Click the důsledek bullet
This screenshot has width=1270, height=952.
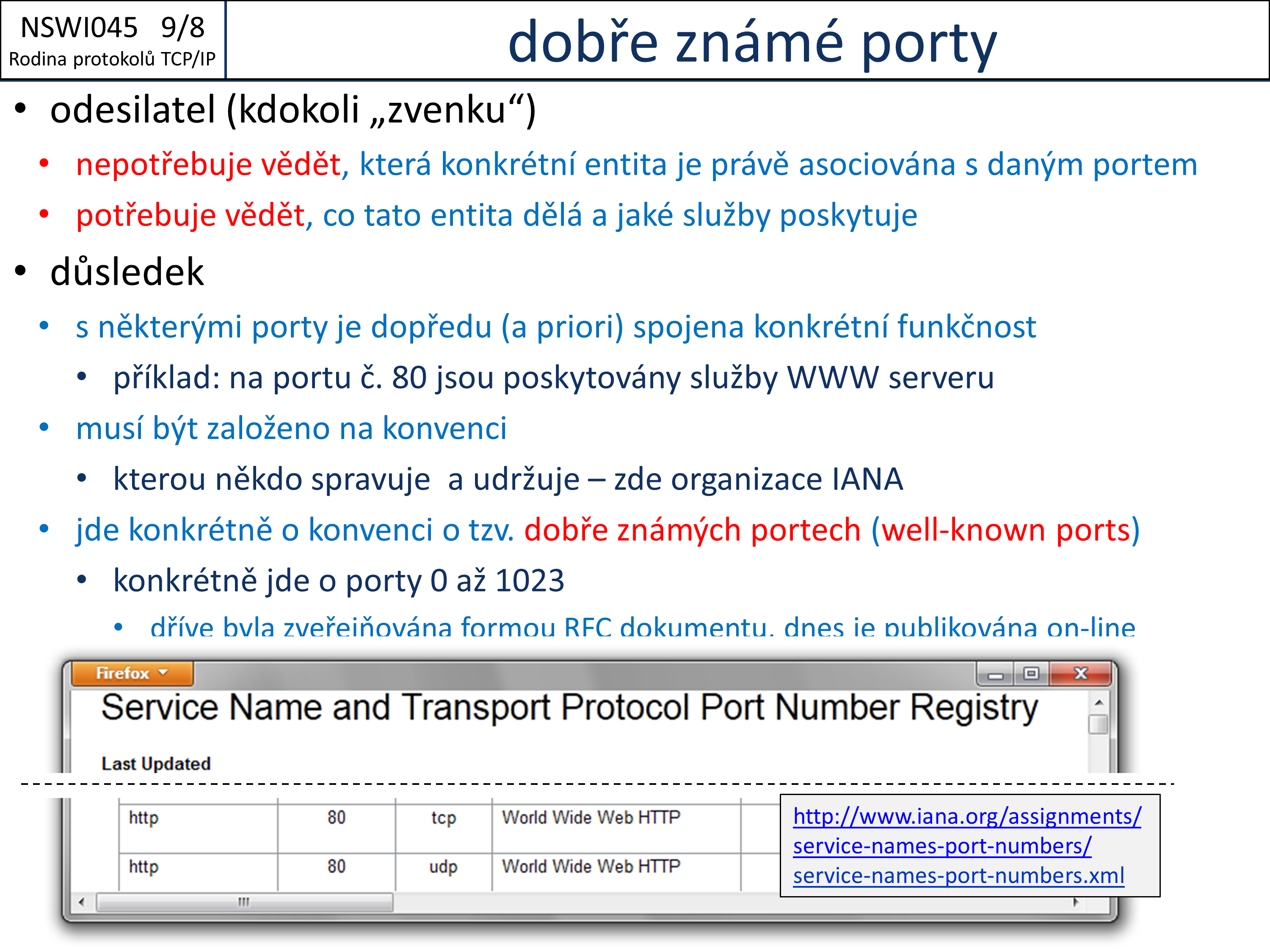[127, 272]
